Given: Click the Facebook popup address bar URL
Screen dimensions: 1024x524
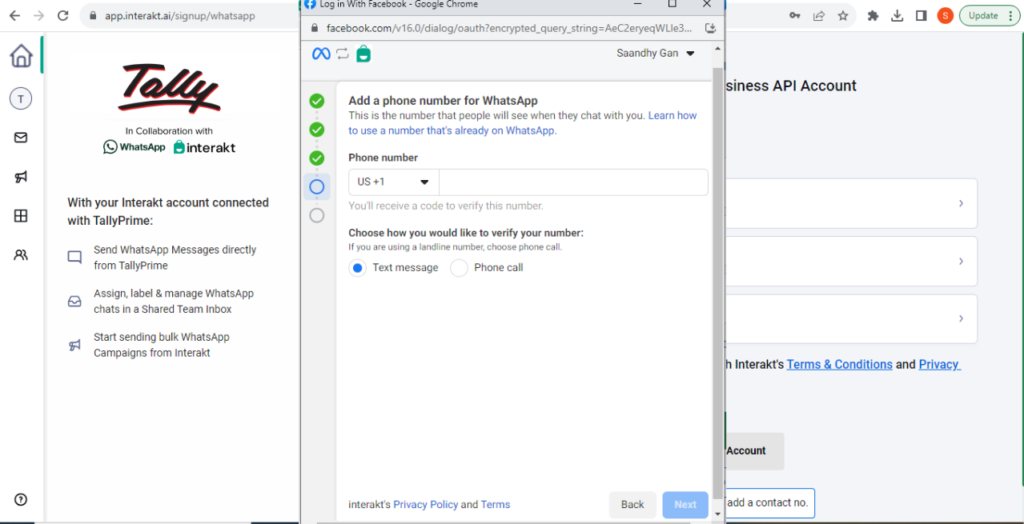Looking at the screenshot, I should [x=509, y=28].
